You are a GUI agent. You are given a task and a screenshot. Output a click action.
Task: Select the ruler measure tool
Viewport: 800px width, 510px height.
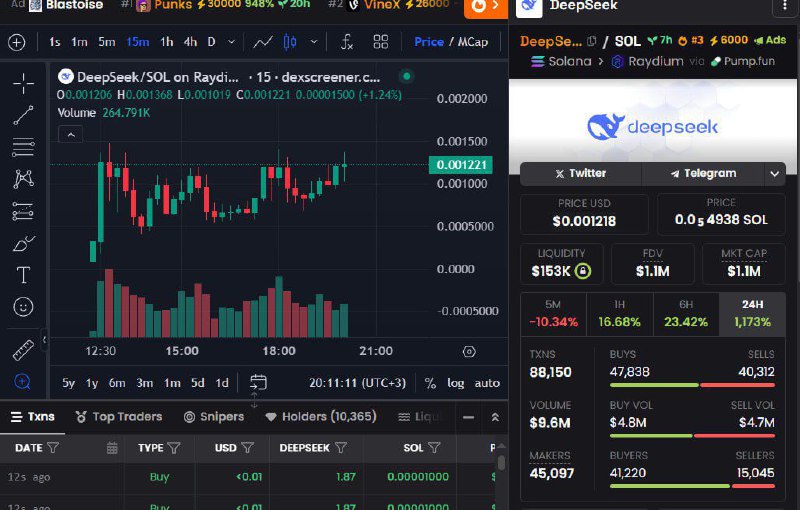pos(23,350)
